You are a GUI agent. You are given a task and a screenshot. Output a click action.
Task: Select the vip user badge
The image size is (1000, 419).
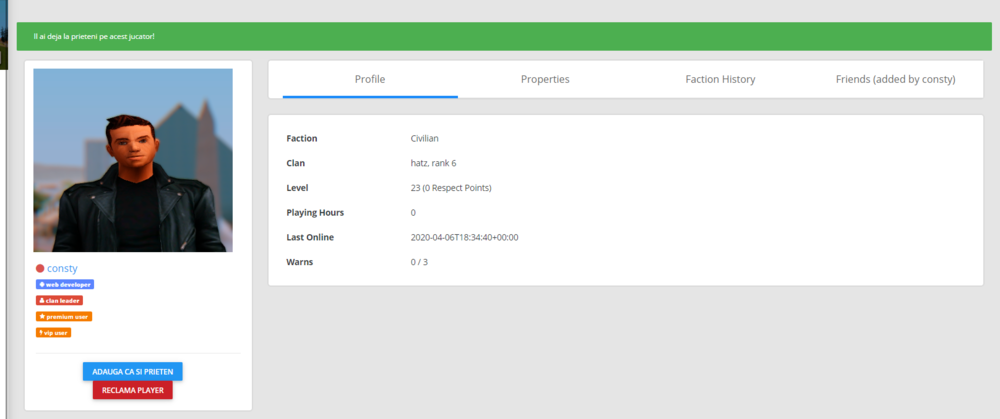pos(53,332)
